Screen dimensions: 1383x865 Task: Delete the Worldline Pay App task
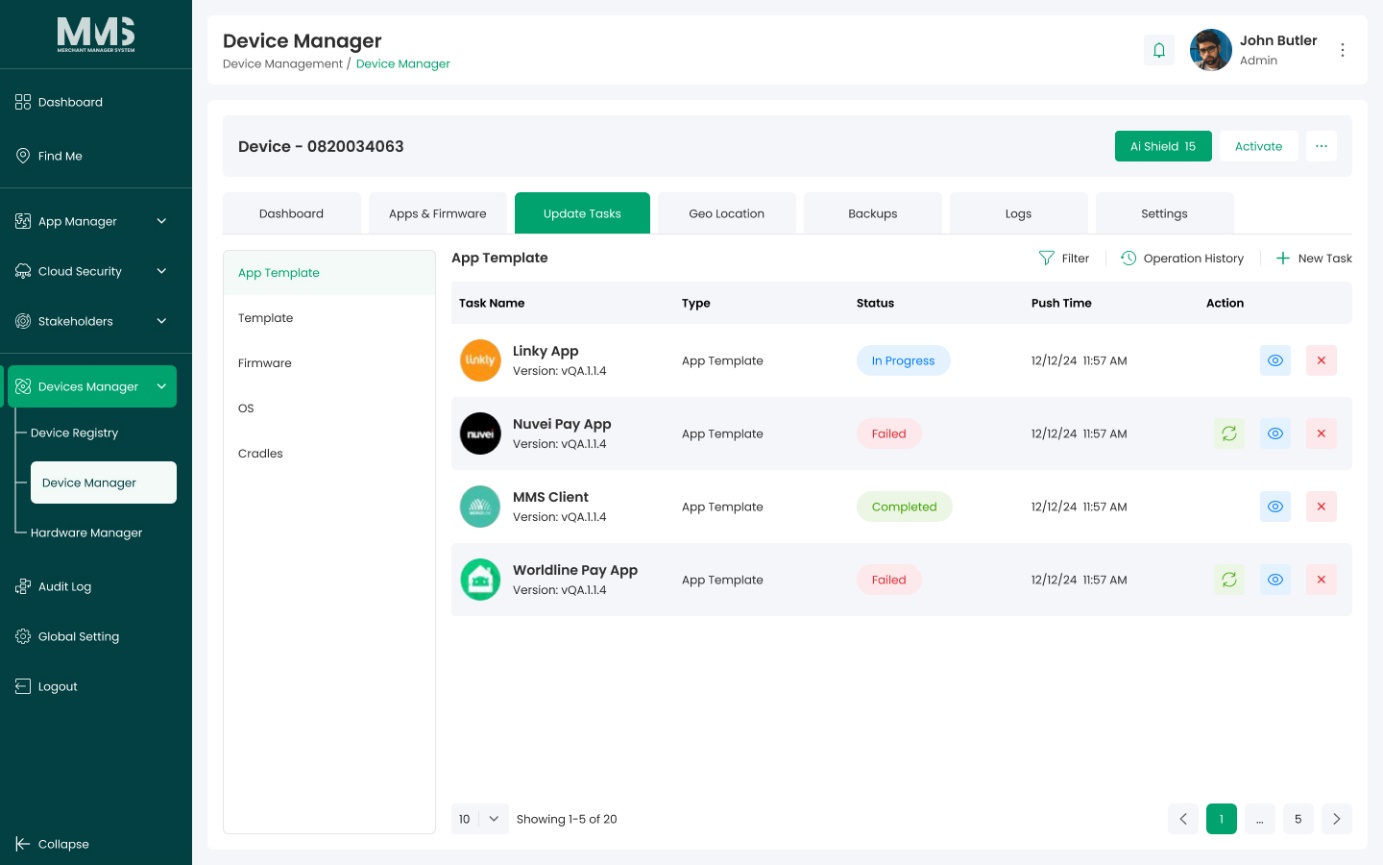[1321, 580]
